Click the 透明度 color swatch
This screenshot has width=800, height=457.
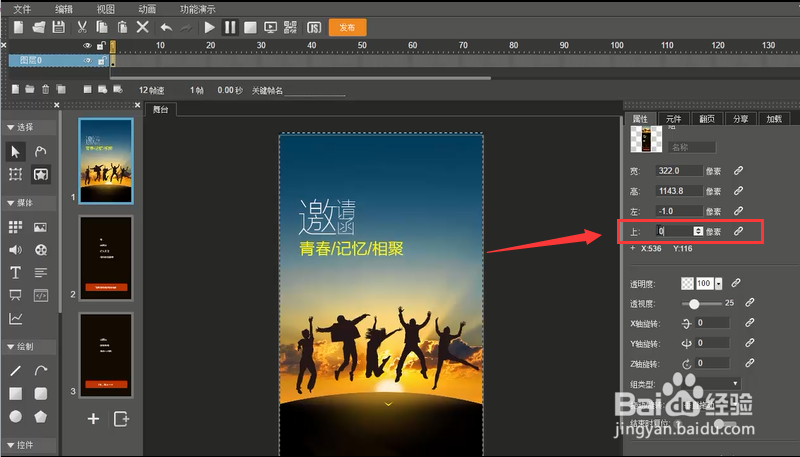click(687, 284)
